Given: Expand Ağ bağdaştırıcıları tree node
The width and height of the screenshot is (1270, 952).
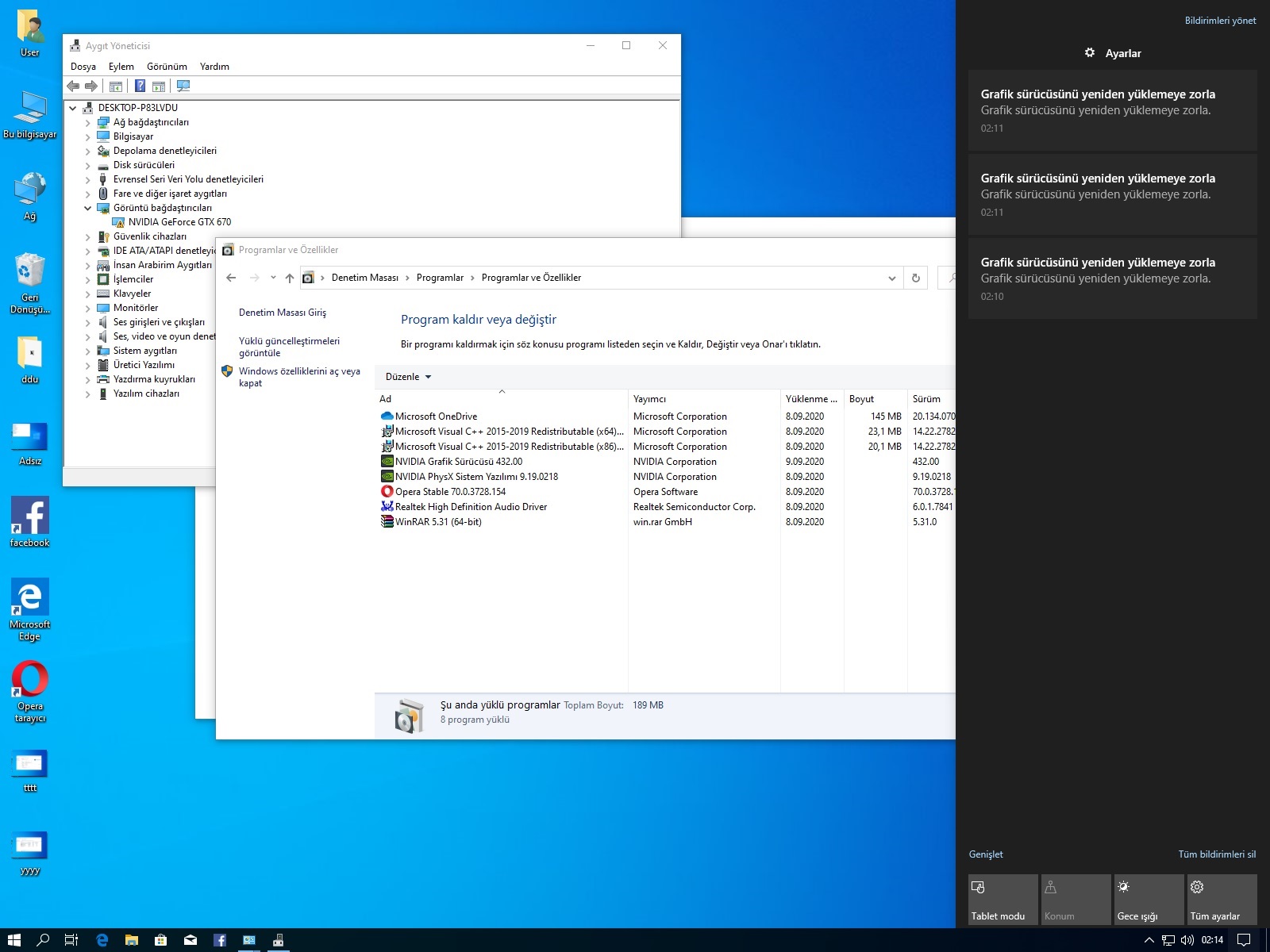Looking at the screenshot, I should click(87, 123).
